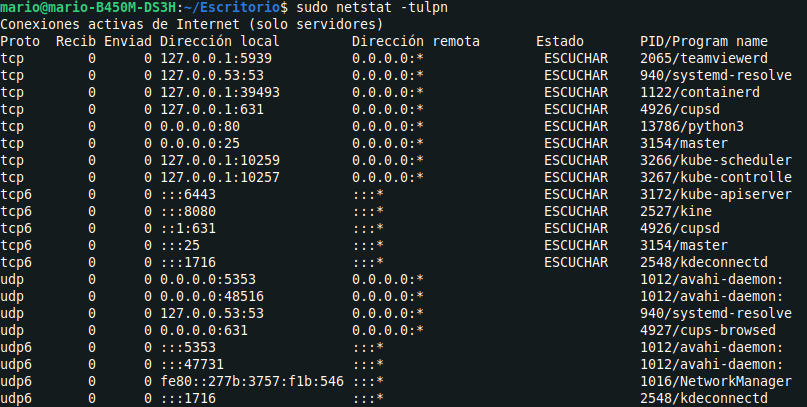Select the 127.0.0.1:10257 local address

point(220,177)
